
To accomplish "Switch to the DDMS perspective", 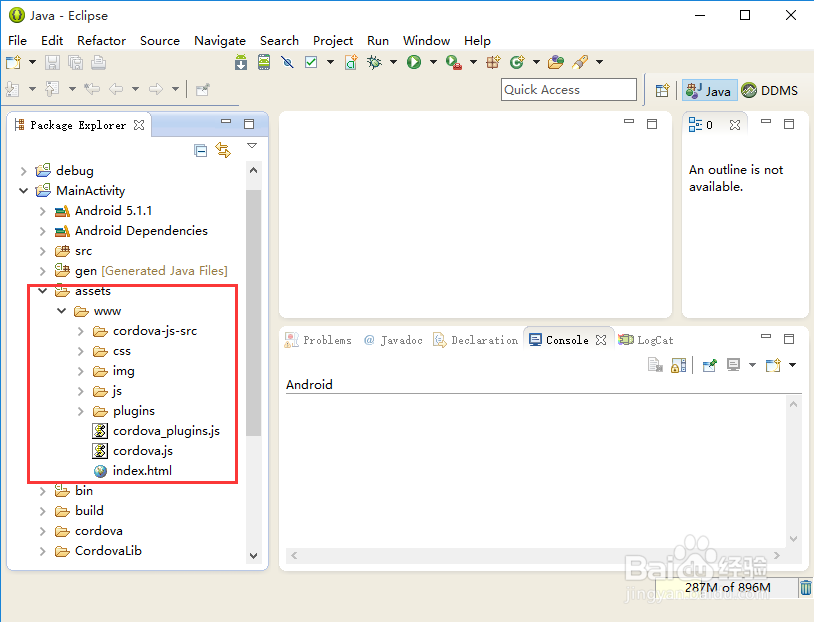I will pos(769,91).
